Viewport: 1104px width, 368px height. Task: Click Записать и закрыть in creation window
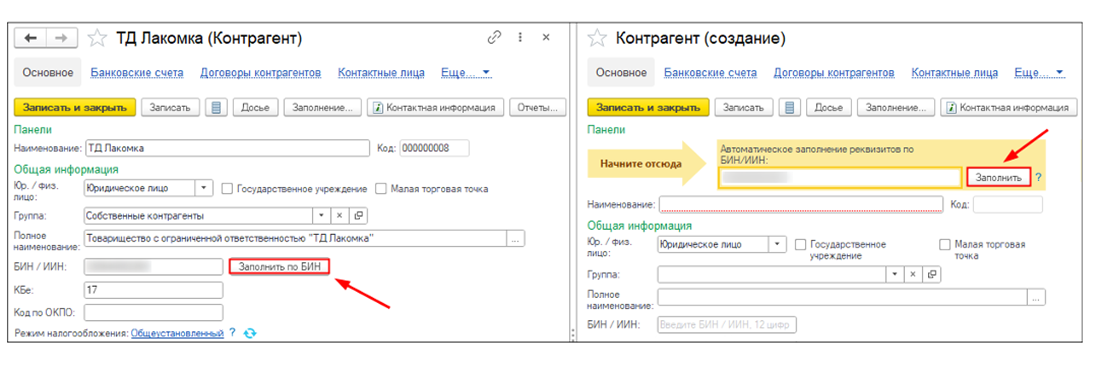648,108
